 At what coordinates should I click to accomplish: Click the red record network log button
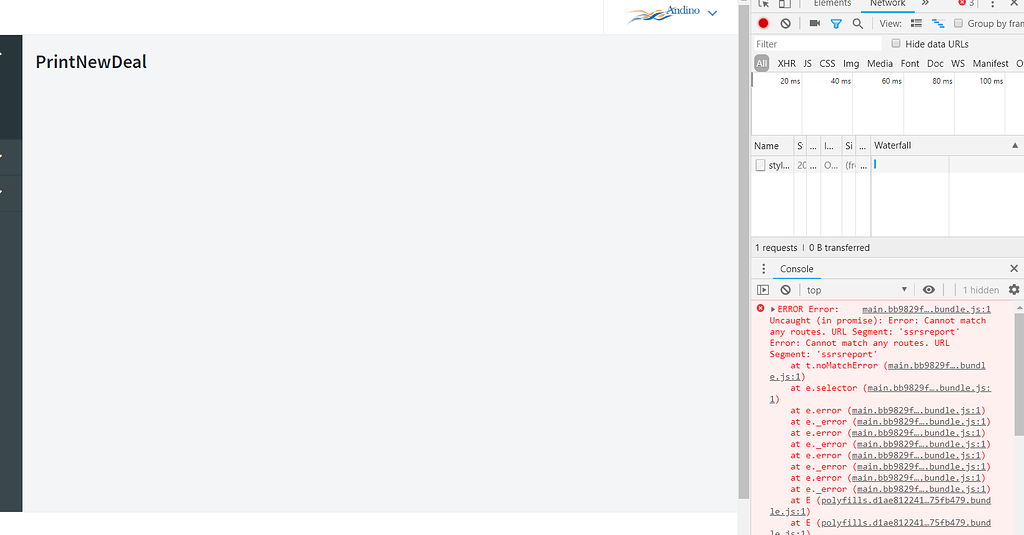pos(763,24)
